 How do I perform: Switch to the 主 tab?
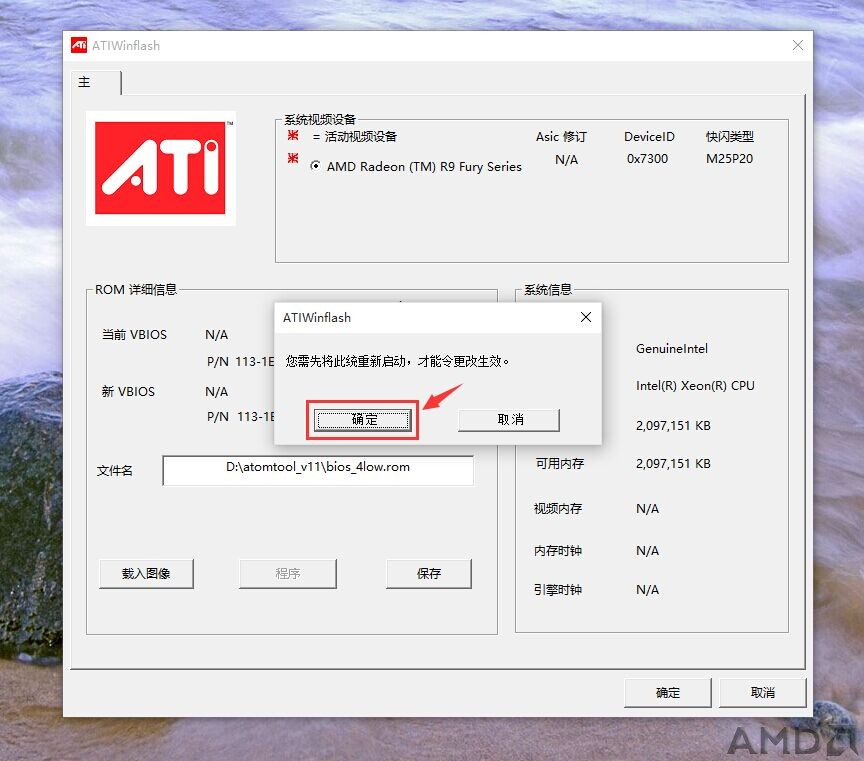[x=96, y=83]
